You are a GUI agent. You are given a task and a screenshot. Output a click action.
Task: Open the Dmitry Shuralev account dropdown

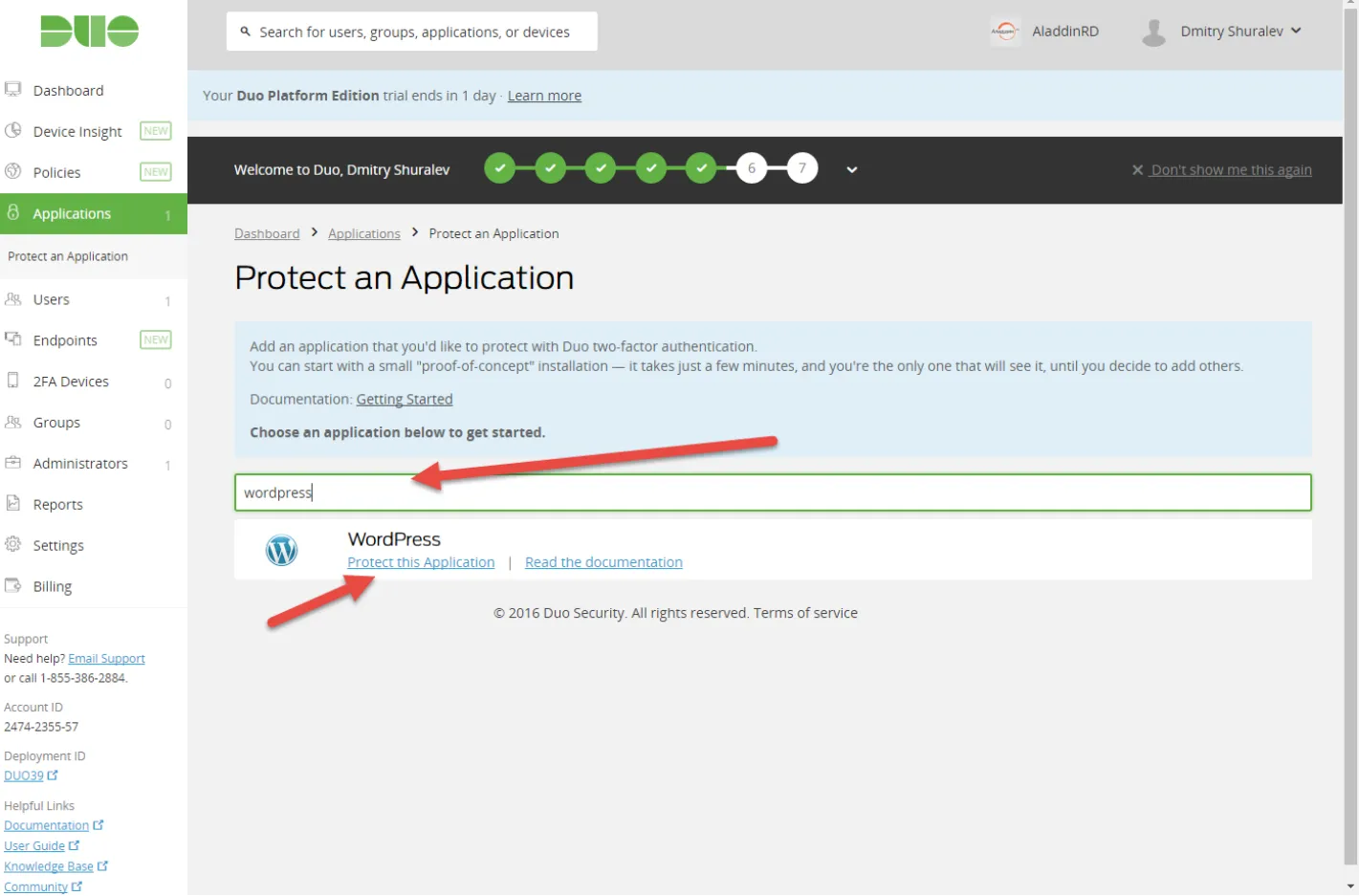(x=1240, y=32)
